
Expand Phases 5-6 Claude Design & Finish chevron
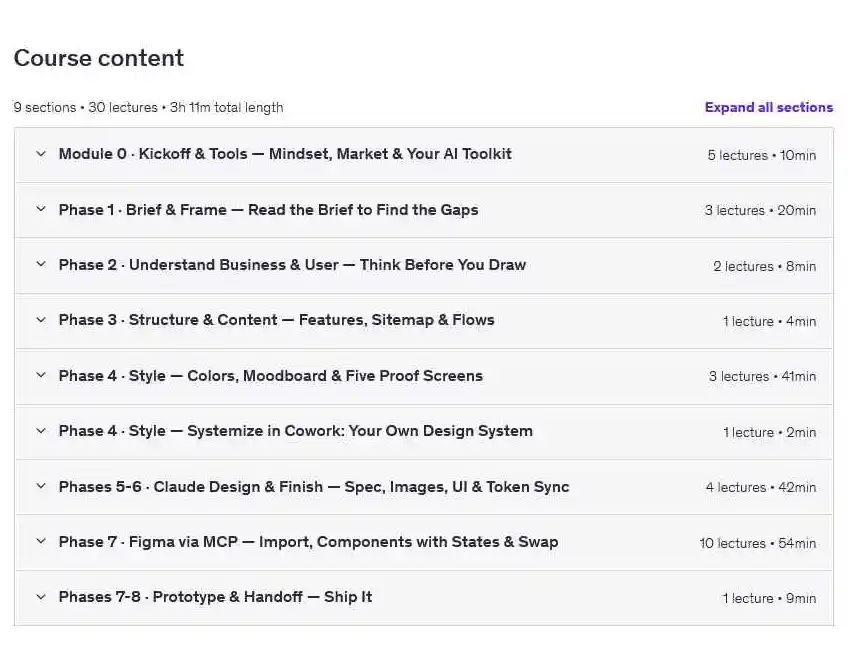41,486
